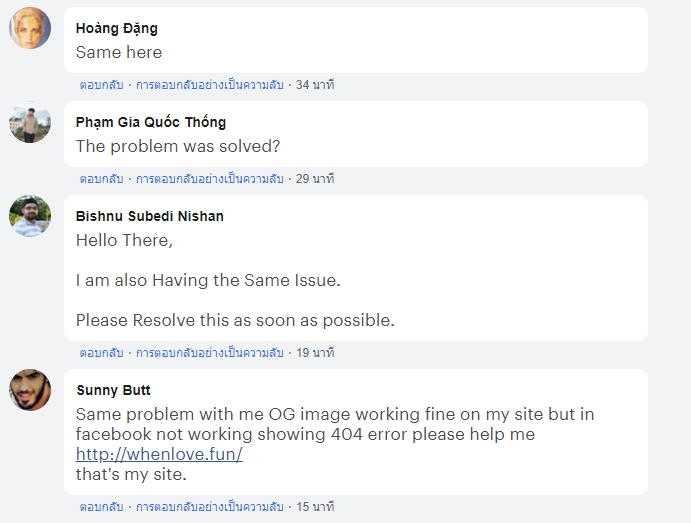View Bishnu Subedi Nishan's profile photo
This screenshot has width=691, height=523.
(x=30, y=216)
